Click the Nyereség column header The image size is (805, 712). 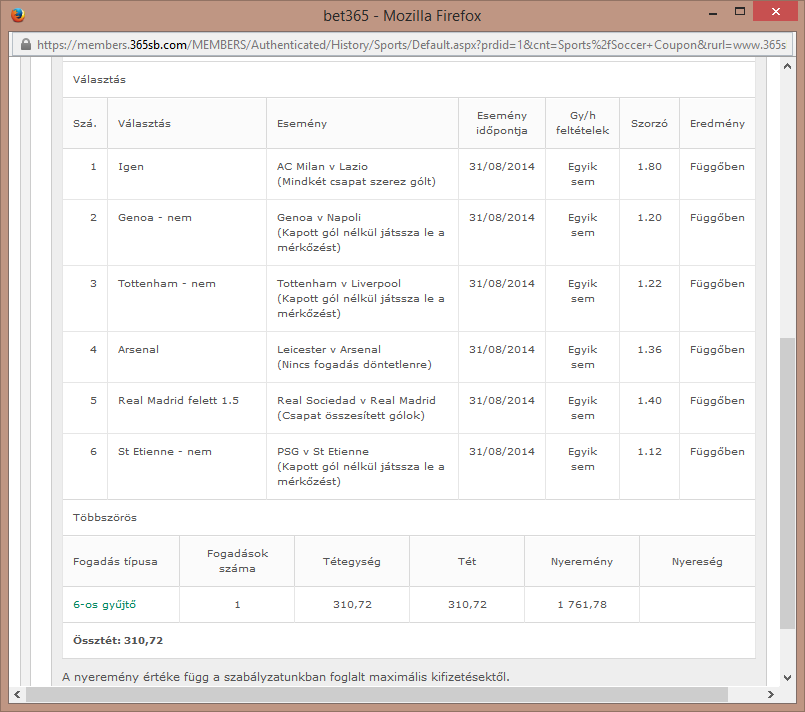(697, 562)
